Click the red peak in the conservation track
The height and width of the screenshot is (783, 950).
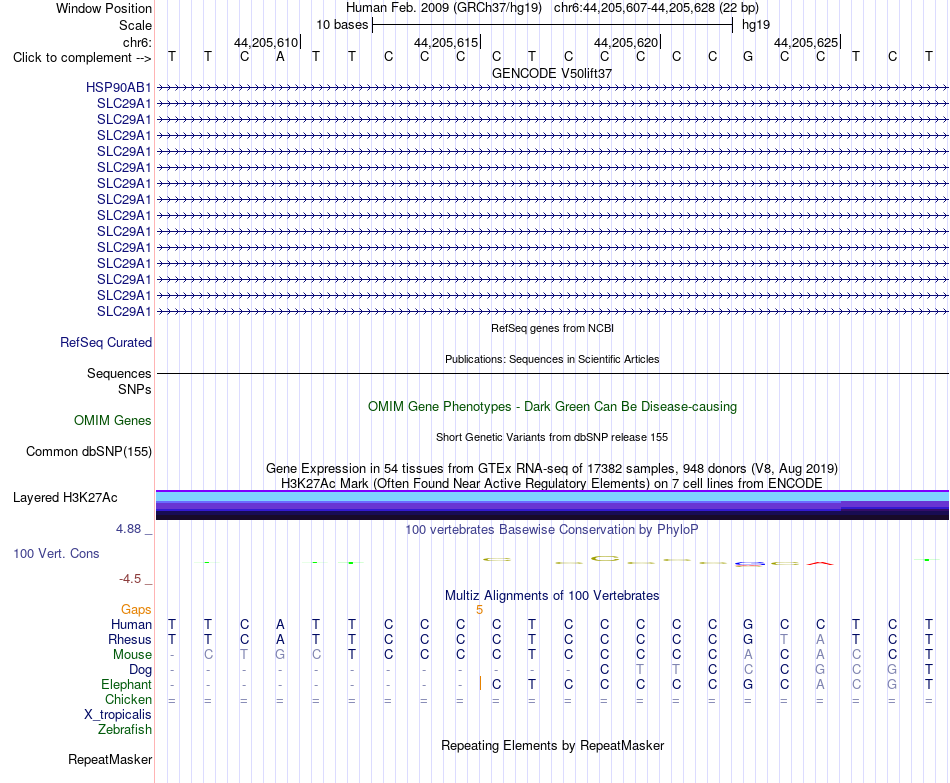pyautogui.click(x=820, y=563)
